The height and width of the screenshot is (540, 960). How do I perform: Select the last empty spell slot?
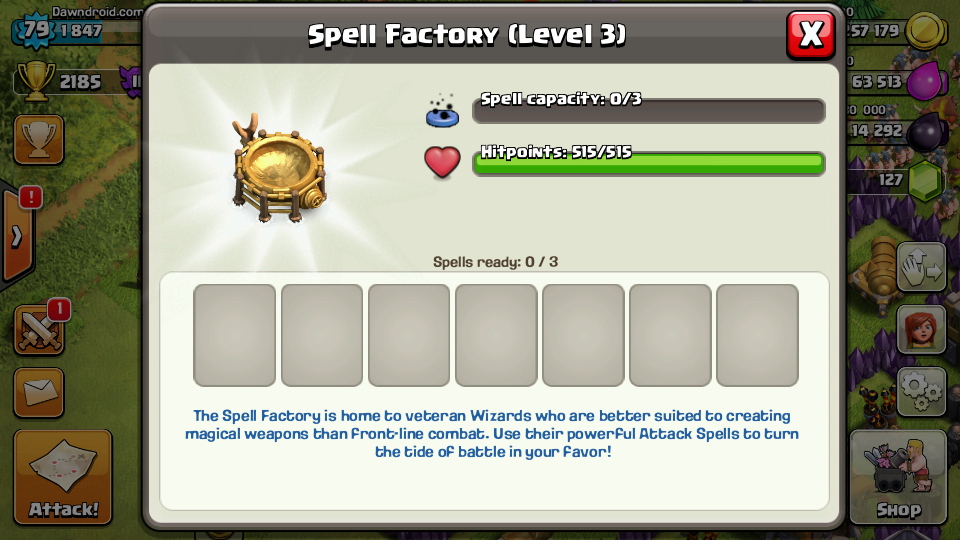tap(757, 335)
